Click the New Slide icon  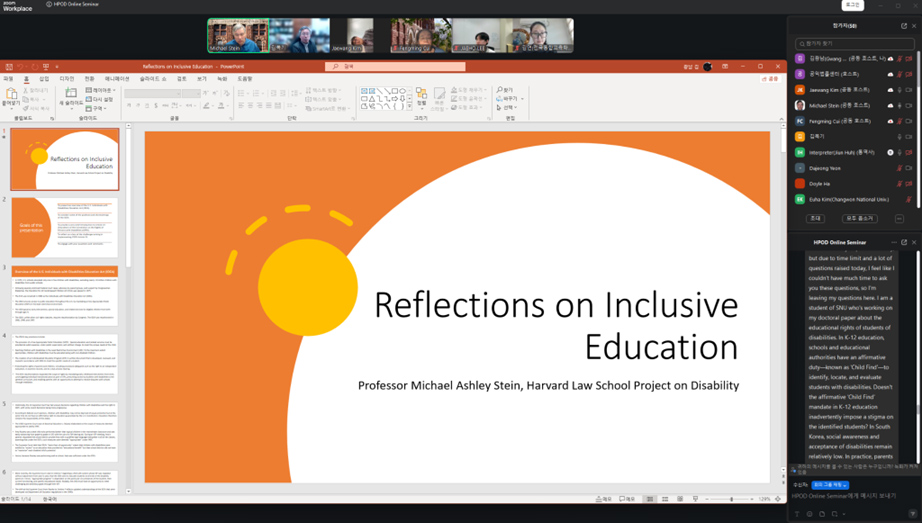pos(71,93)
